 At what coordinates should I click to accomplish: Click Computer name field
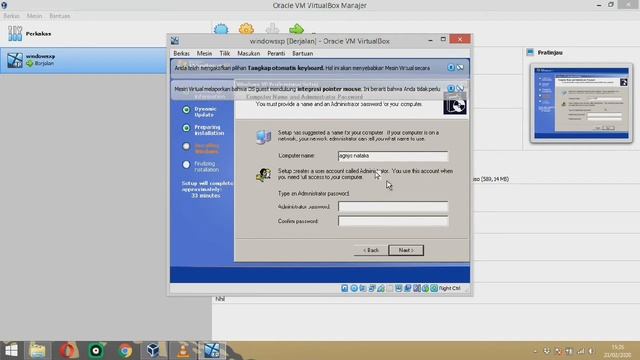pyautogui.click(x=393, y=156)
